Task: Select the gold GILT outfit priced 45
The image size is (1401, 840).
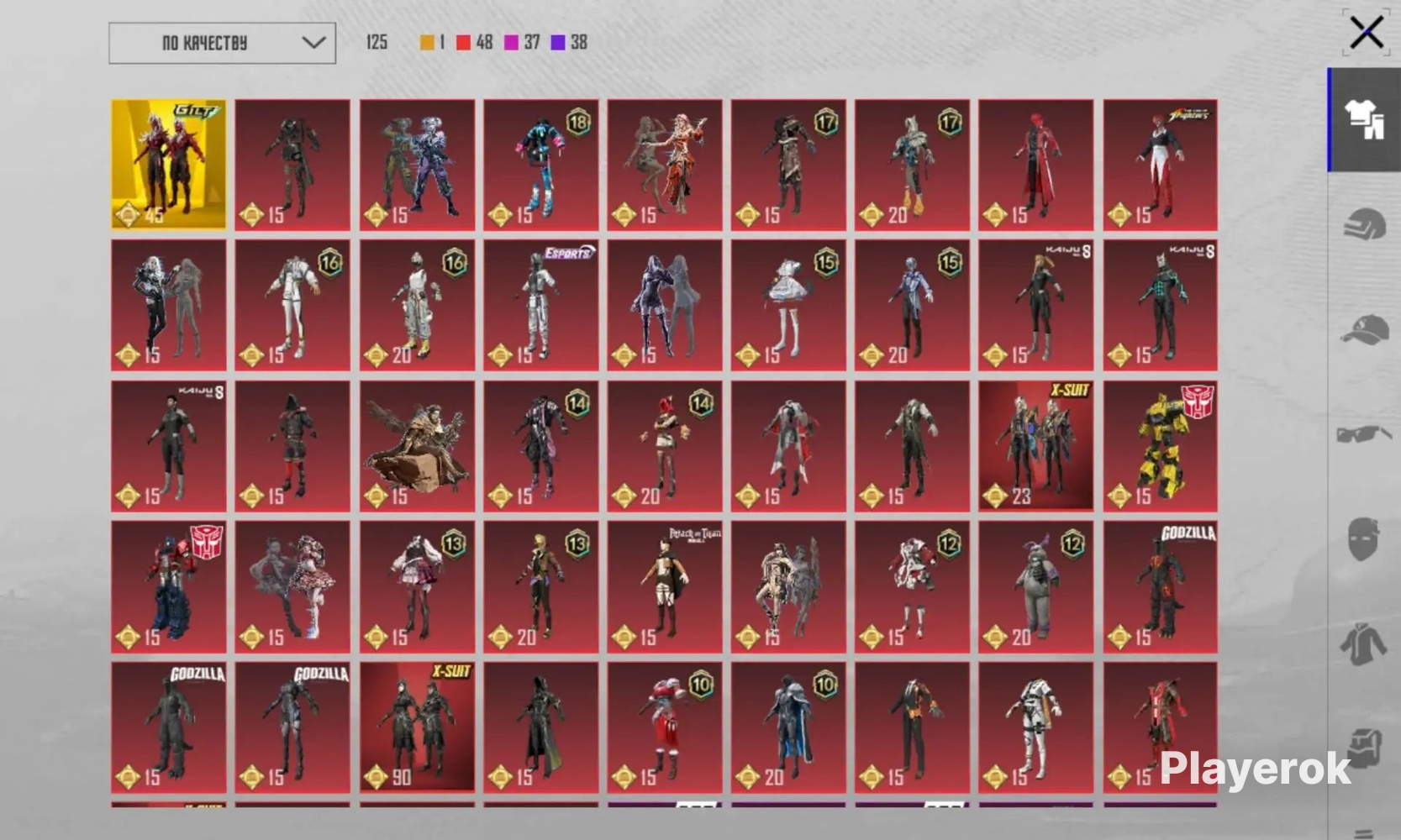Action: pos(169,165)
